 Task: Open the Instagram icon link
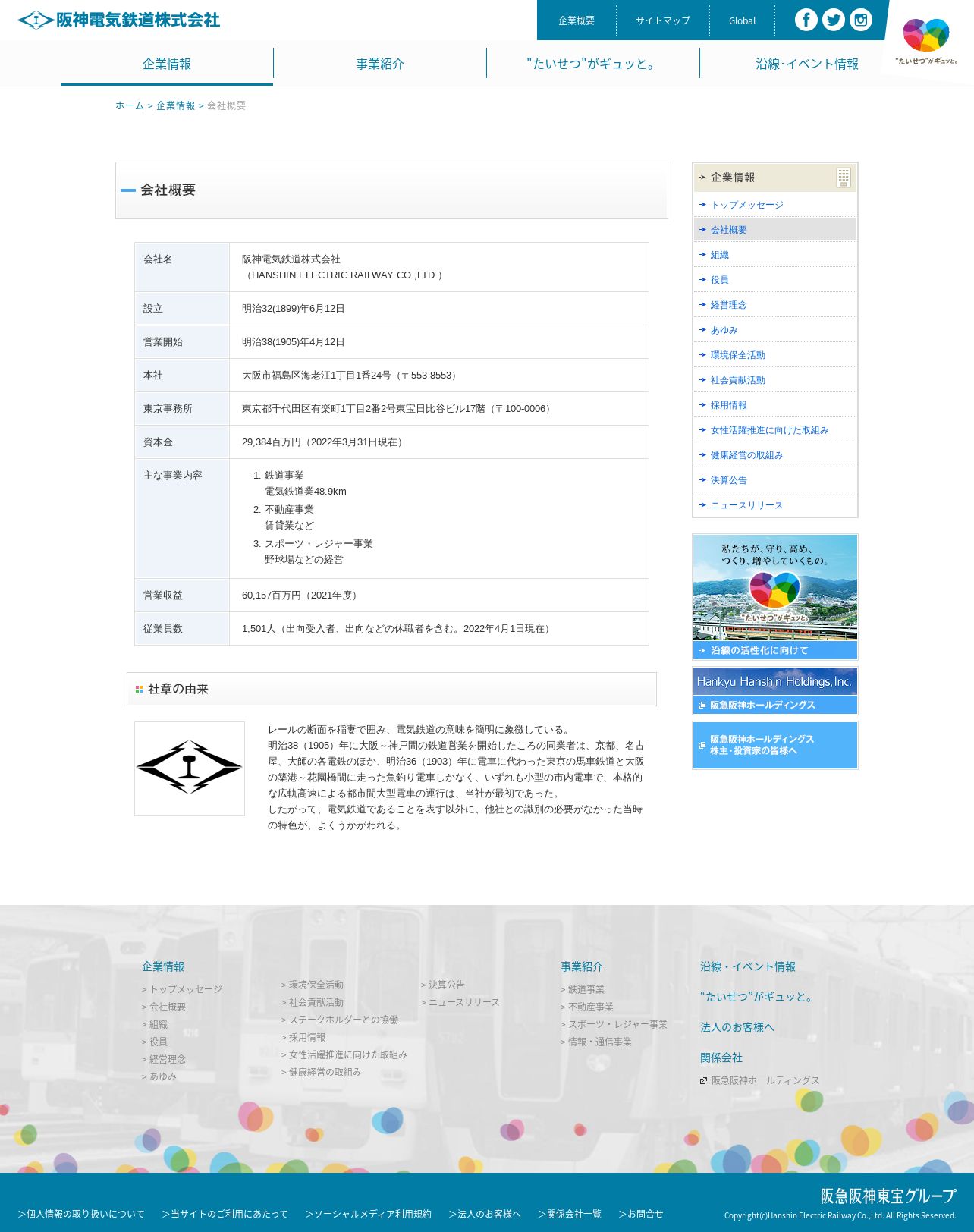click(860, 20)
